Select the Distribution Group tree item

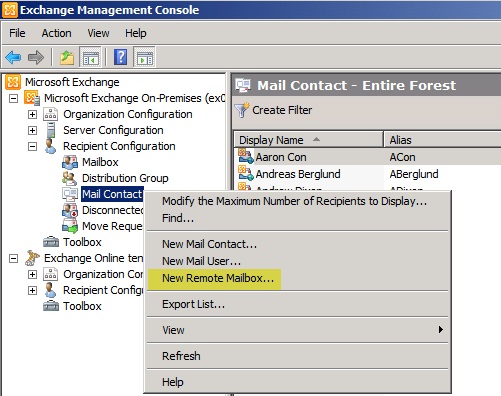[x=125, y=178]
